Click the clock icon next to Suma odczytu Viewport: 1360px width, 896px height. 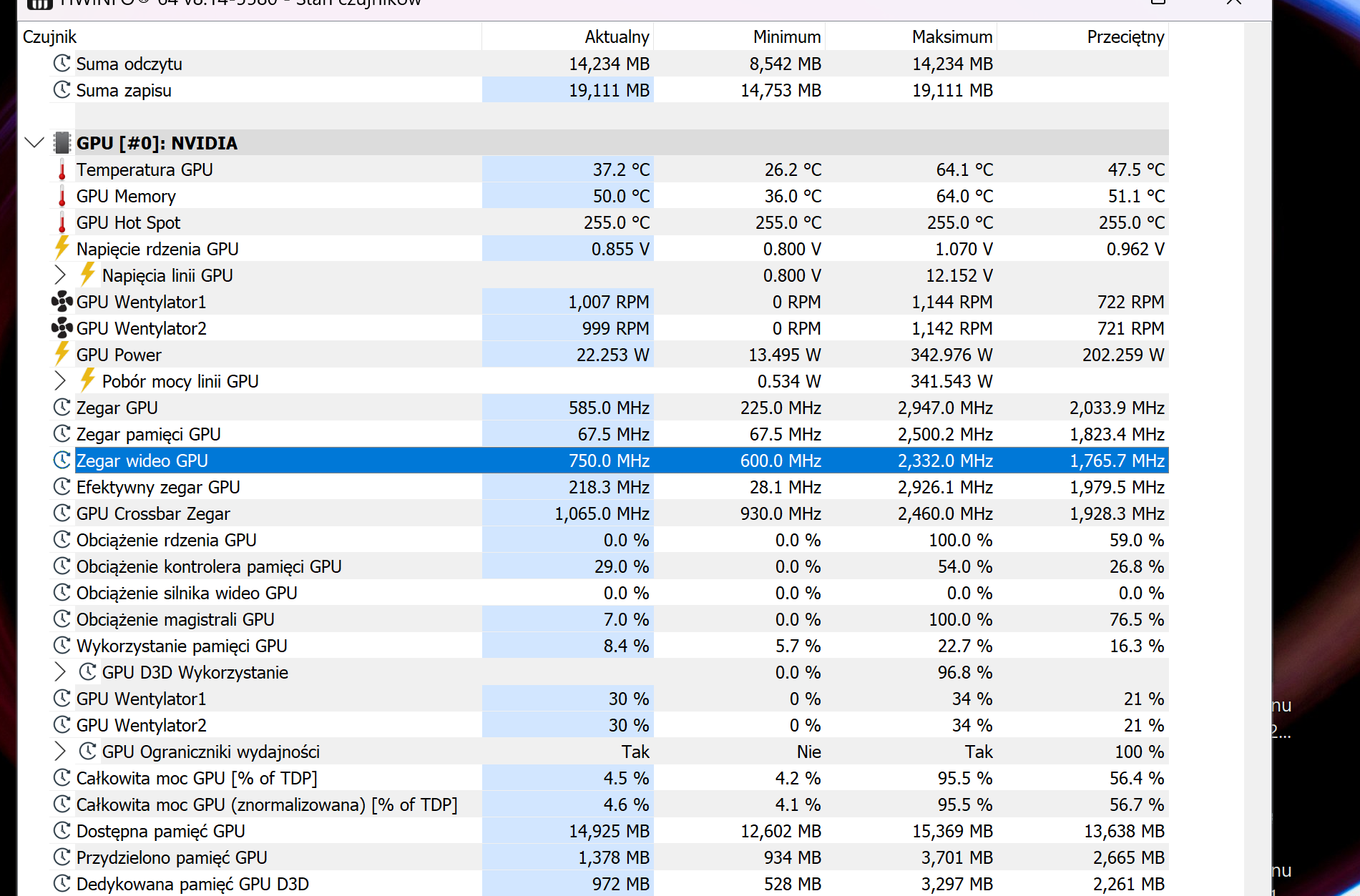click(62, 64)
